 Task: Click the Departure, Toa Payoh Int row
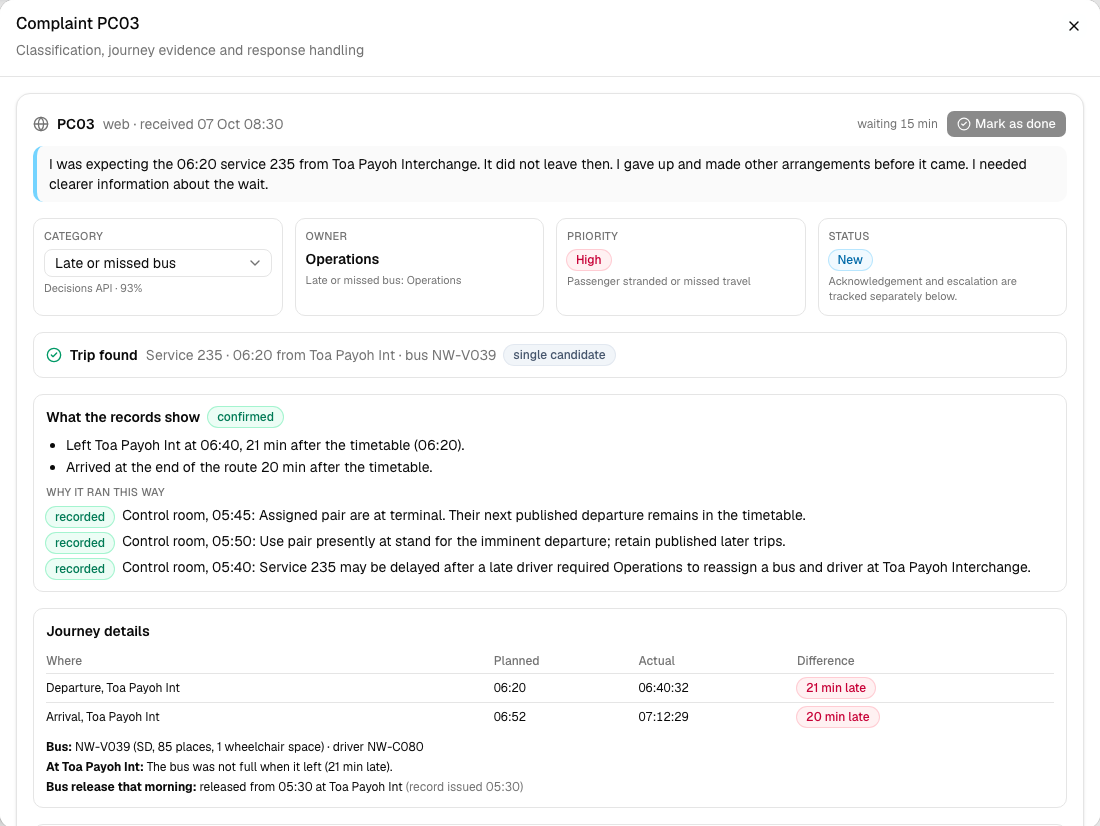coord(550,688)
